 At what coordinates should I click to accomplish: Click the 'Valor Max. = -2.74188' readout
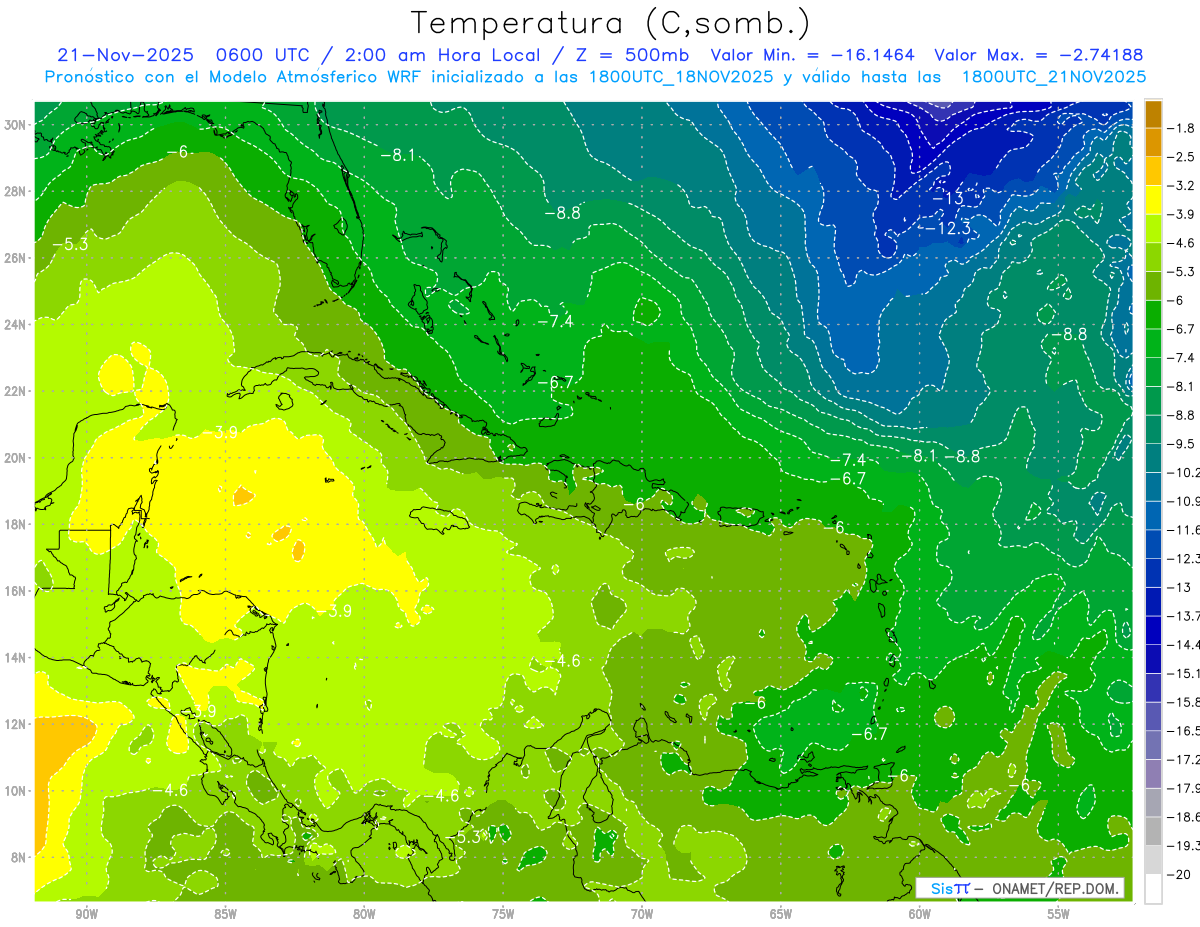[1038, 55]
